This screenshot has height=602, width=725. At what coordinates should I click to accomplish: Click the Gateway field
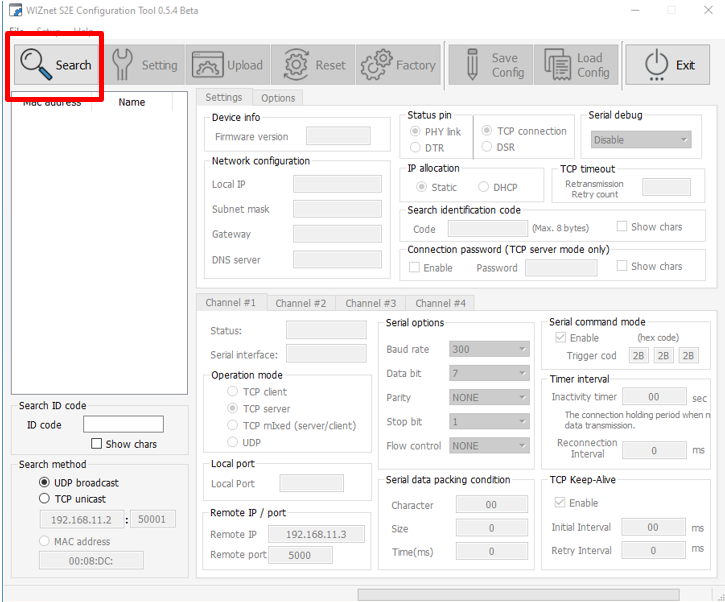[338, 234]
